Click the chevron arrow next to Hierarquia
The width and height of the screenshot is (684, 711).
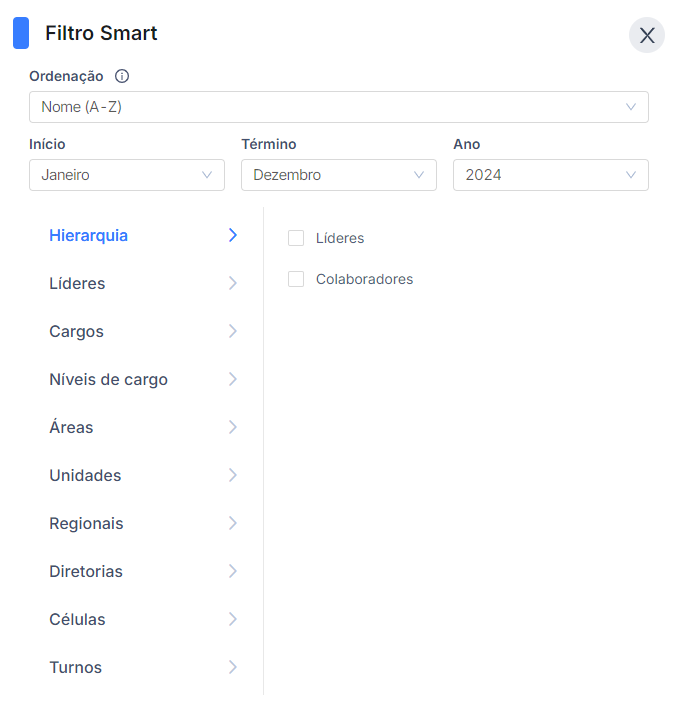(x=233, y=235)
